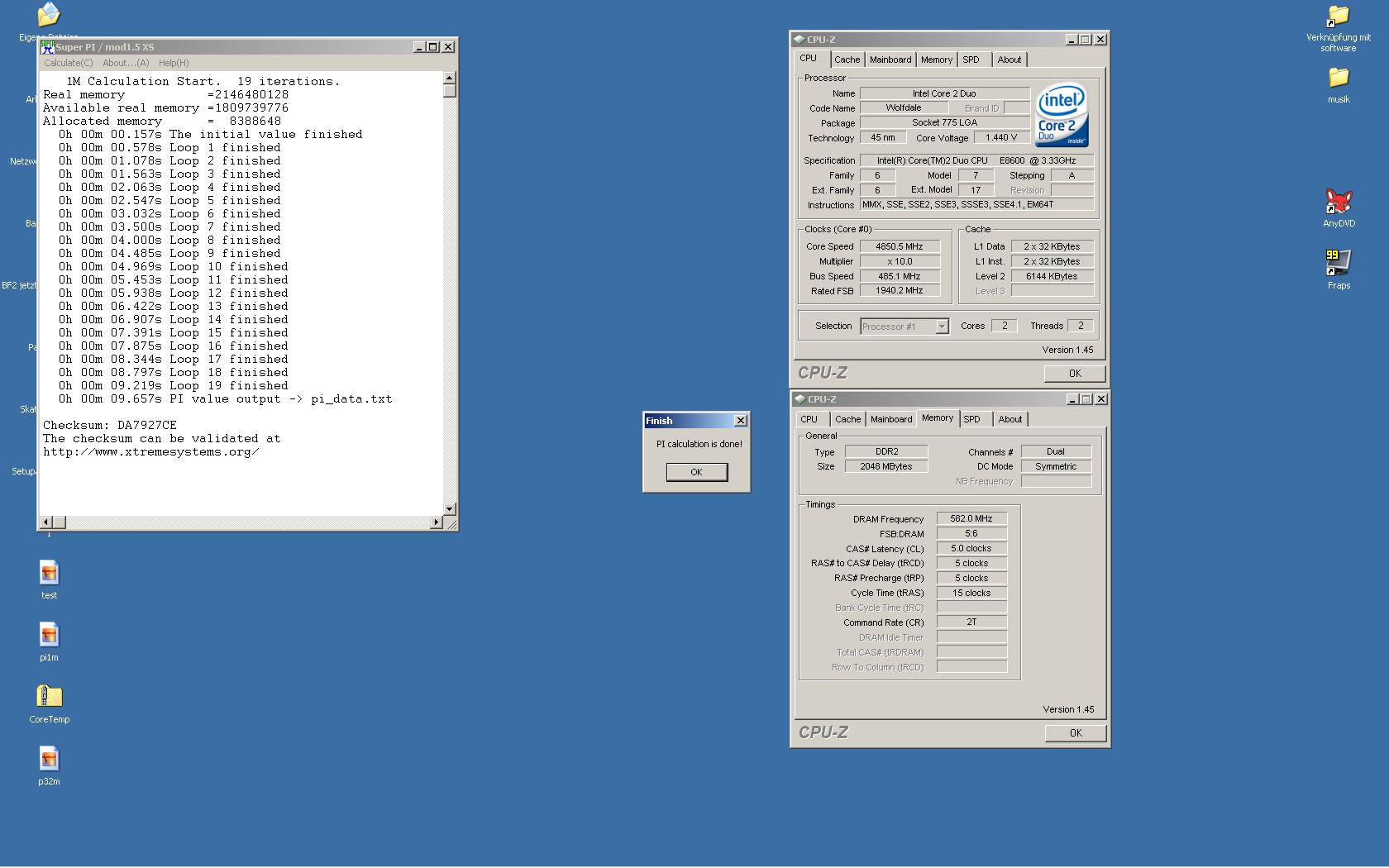The image size is (1389, 868).
Task: Click the Command Rate value 2T
Action: point(971,622)
